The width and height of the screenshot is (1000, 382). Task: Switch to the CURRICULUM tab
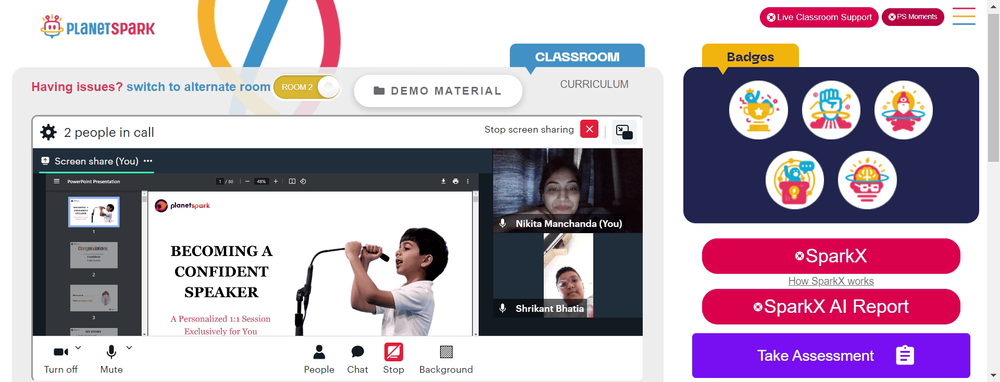click(x=594, y=84)
